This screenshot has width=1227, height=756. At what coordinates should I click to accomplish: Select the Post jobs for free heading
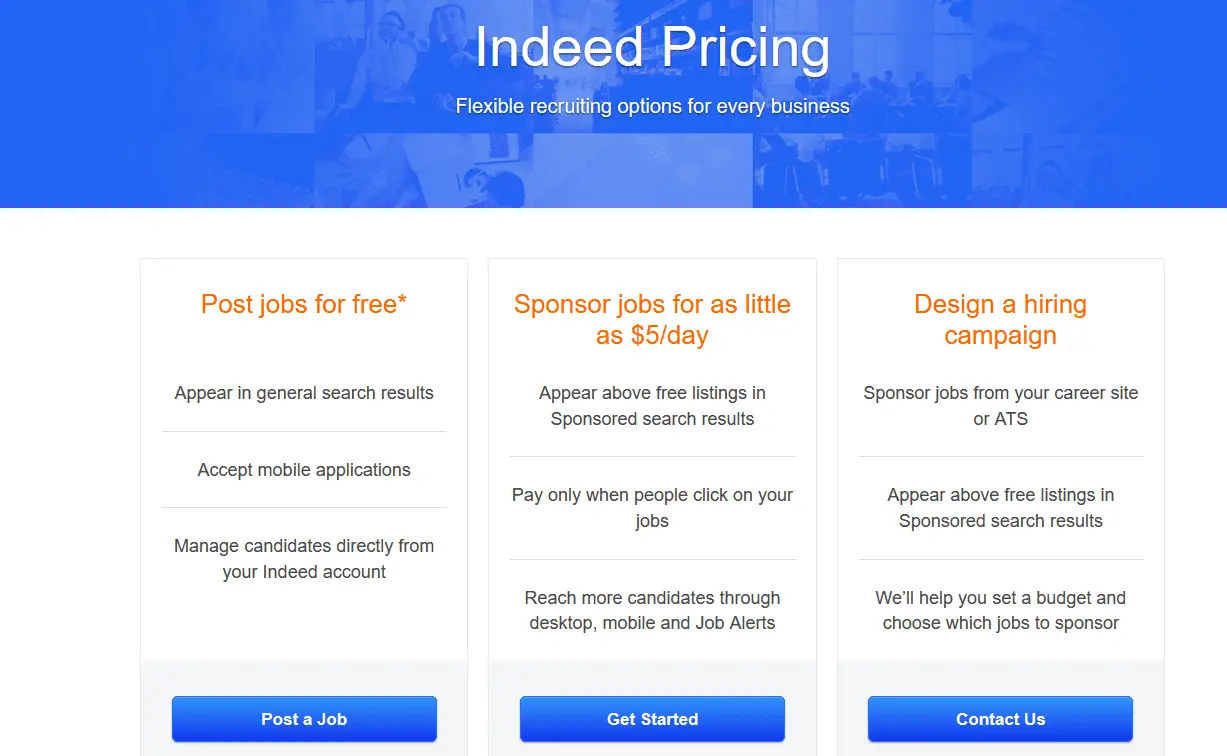(298, 304)
